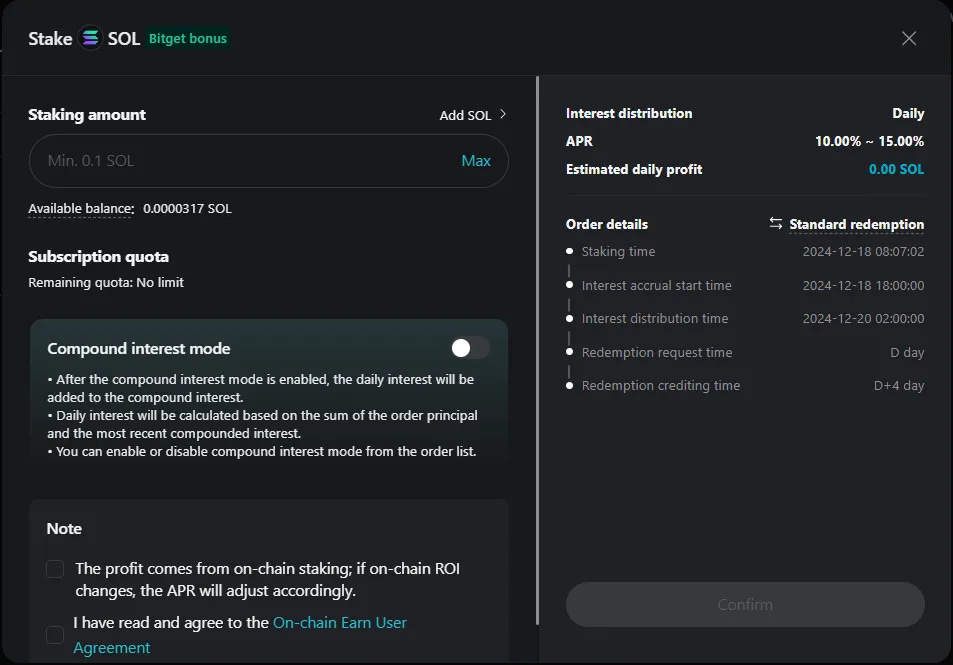Click the Staking time entry in Order details
This screenshot has height=665, width=953.
618,252
